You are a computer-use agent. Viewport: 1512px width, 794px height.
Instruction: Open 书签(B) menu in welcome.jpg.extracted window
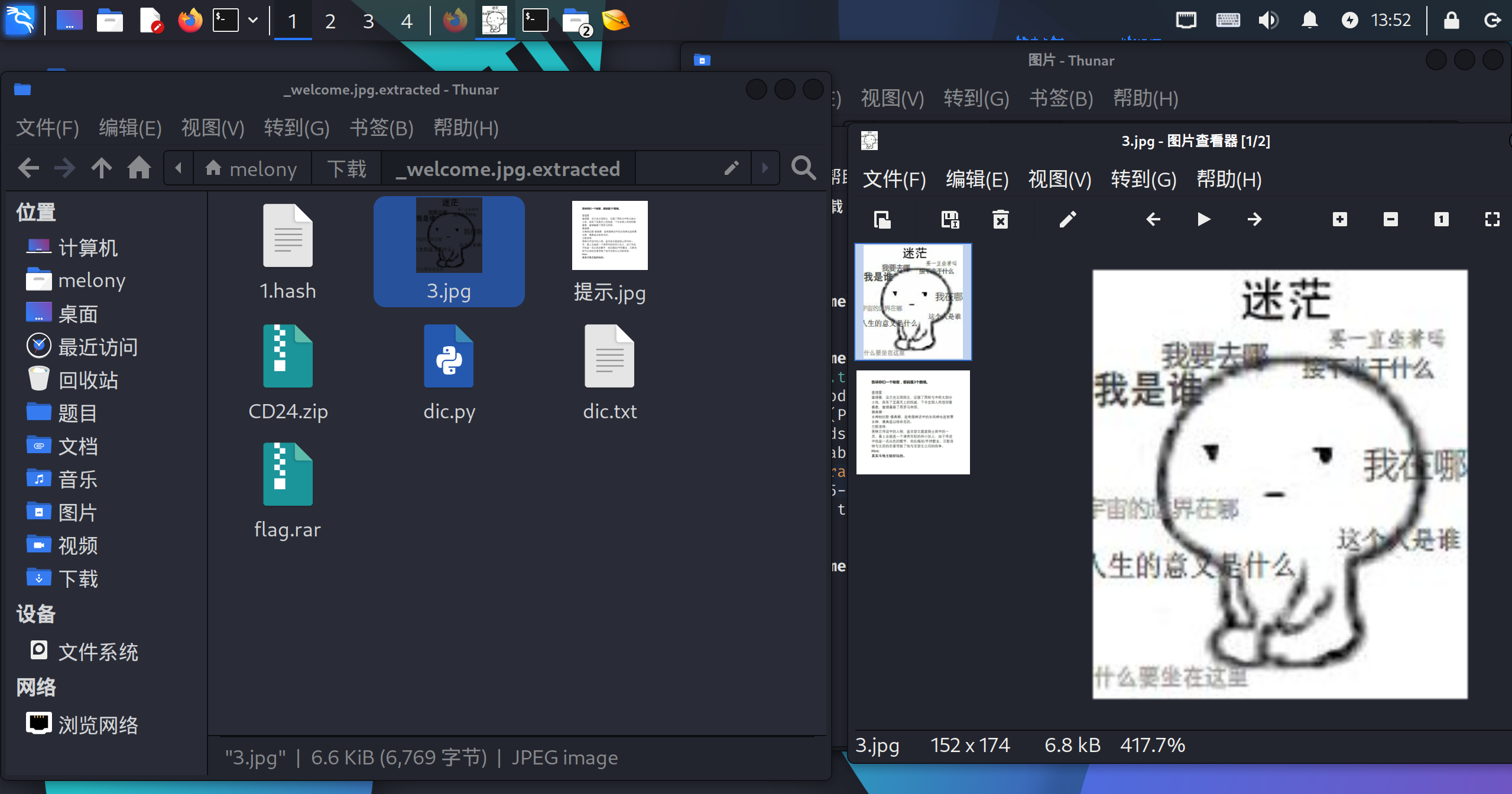(x=381, y=128)
